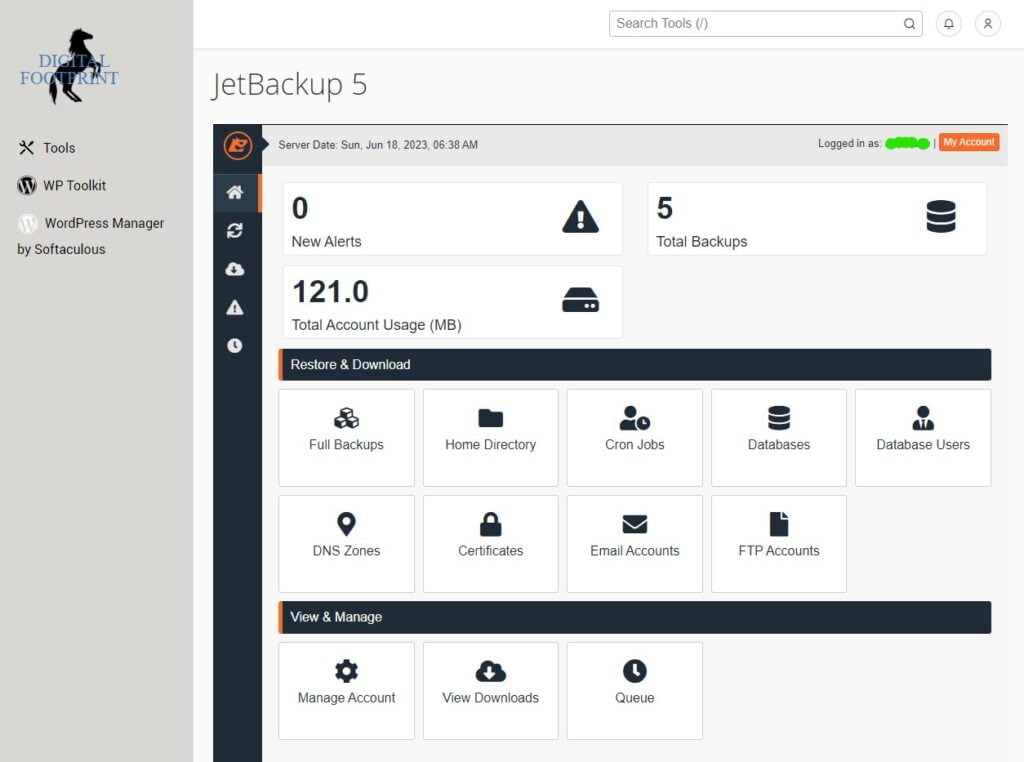Open the Certificates lock tile
This screenshot has width=1024, height=762.
(x=490, y=543)
